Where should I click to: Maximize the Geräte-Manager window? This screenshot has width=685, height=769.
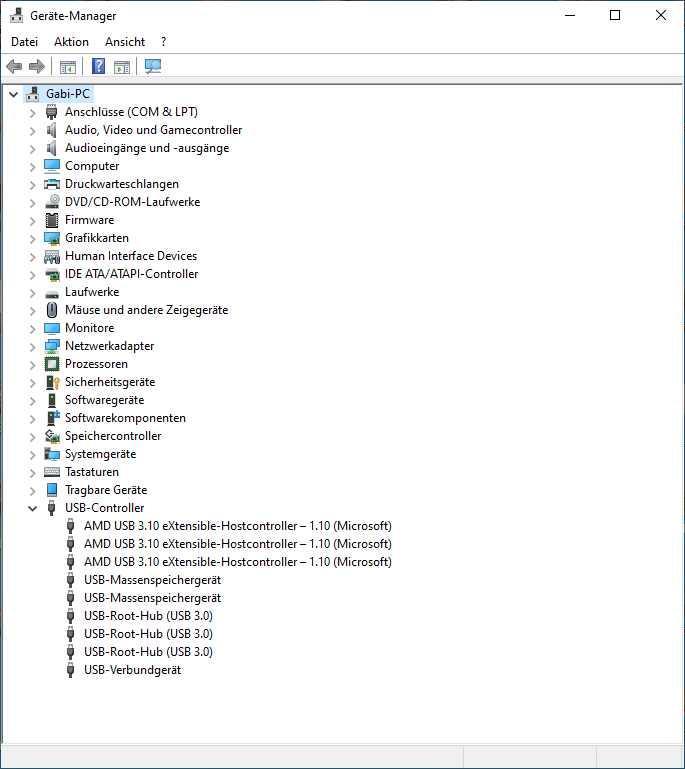click(x=615, y=16)
